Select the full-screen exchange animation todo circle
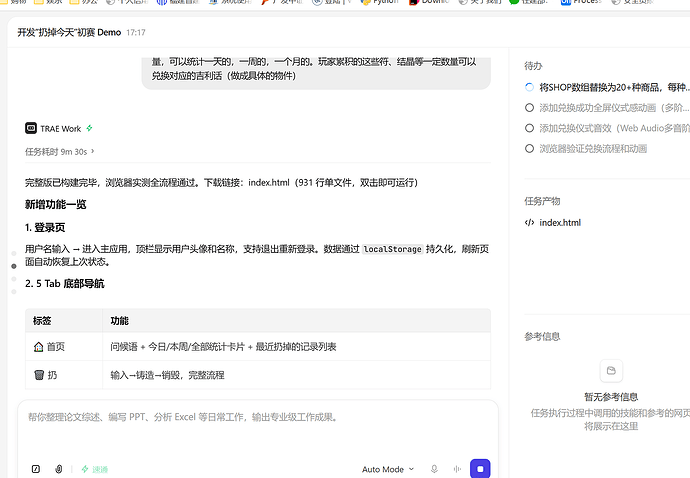This screenshot has width=690, height=478. click(x=529, y=108)
